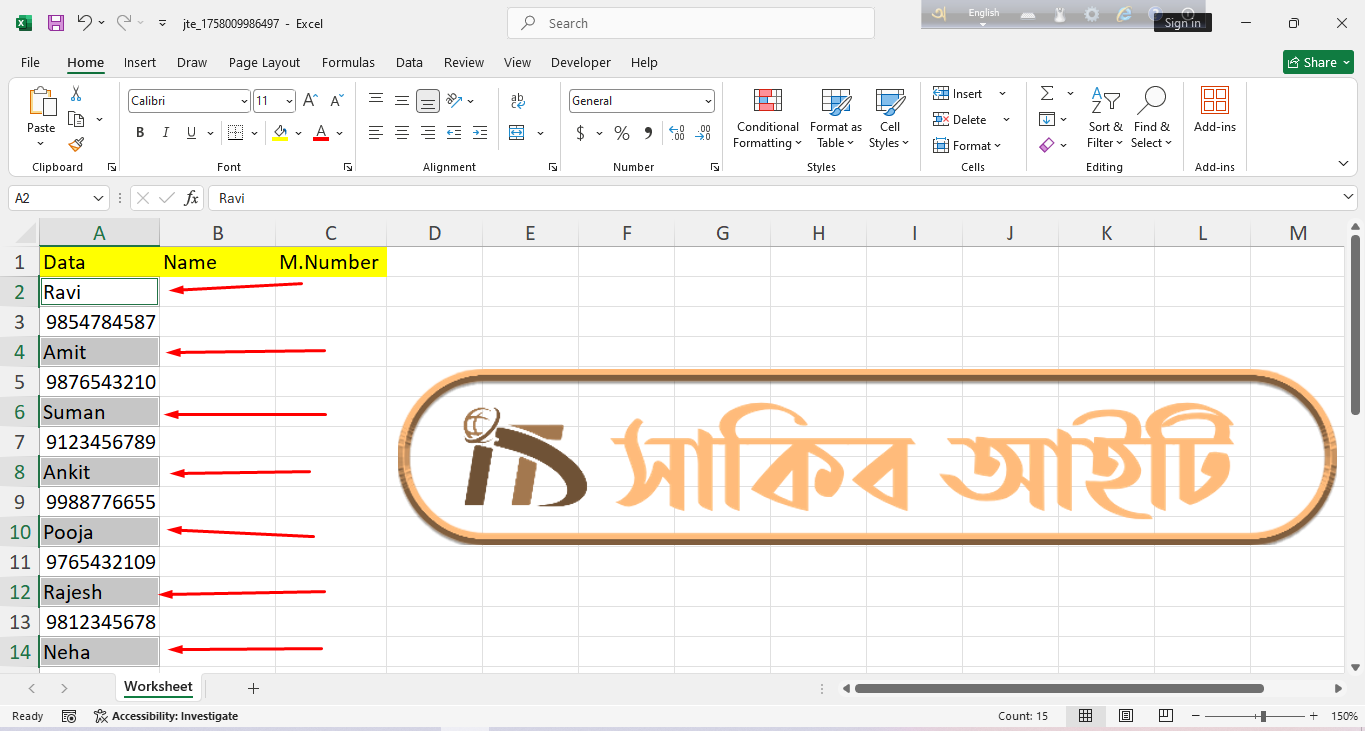Switch to Page Layout view in status bar
Viewport: 1365px width, 731px height.
(x=1125, y=716)
